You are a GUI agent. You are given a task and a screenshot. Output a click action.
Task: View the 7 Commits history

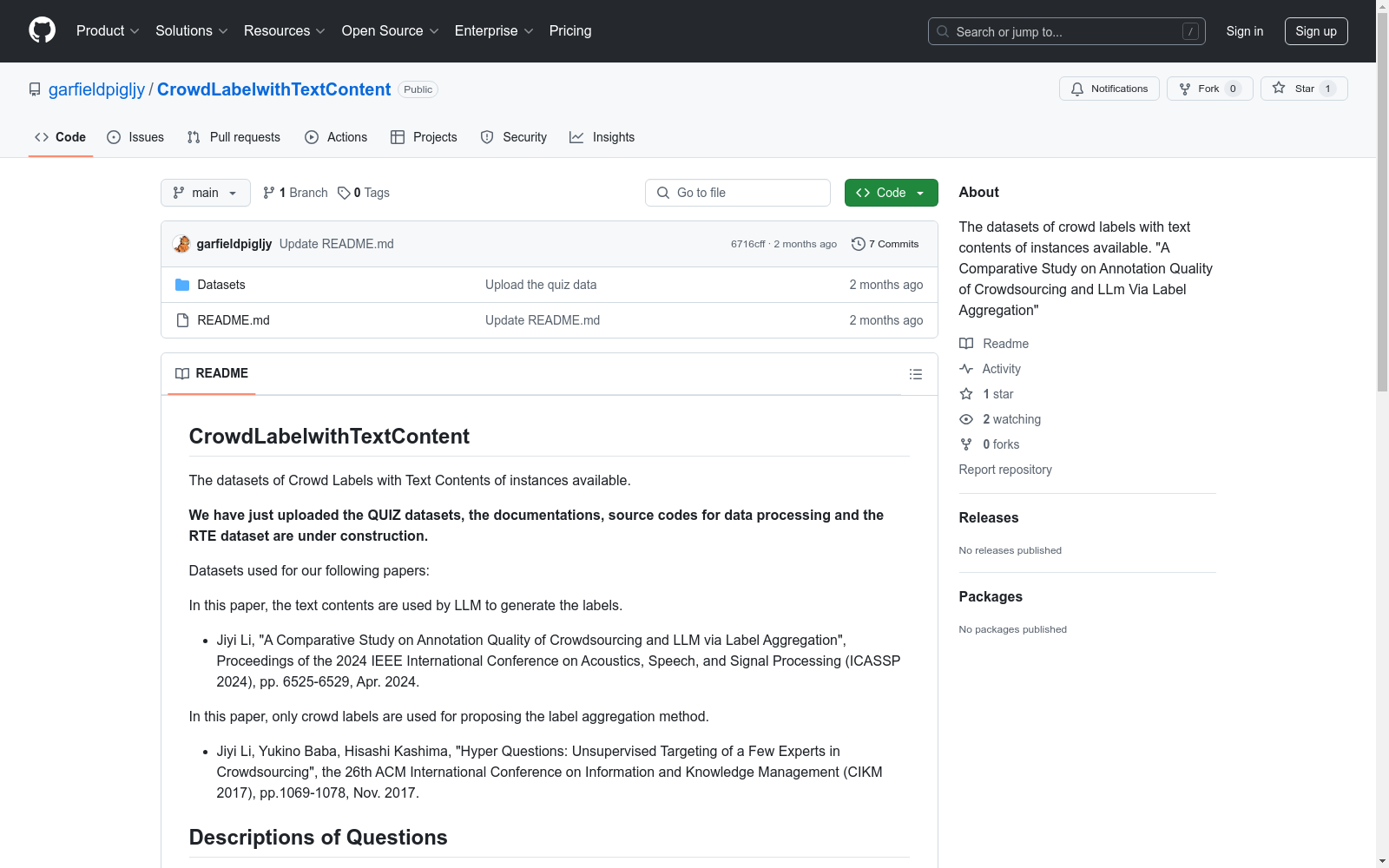pyautogui.click(x=885, y=244)
